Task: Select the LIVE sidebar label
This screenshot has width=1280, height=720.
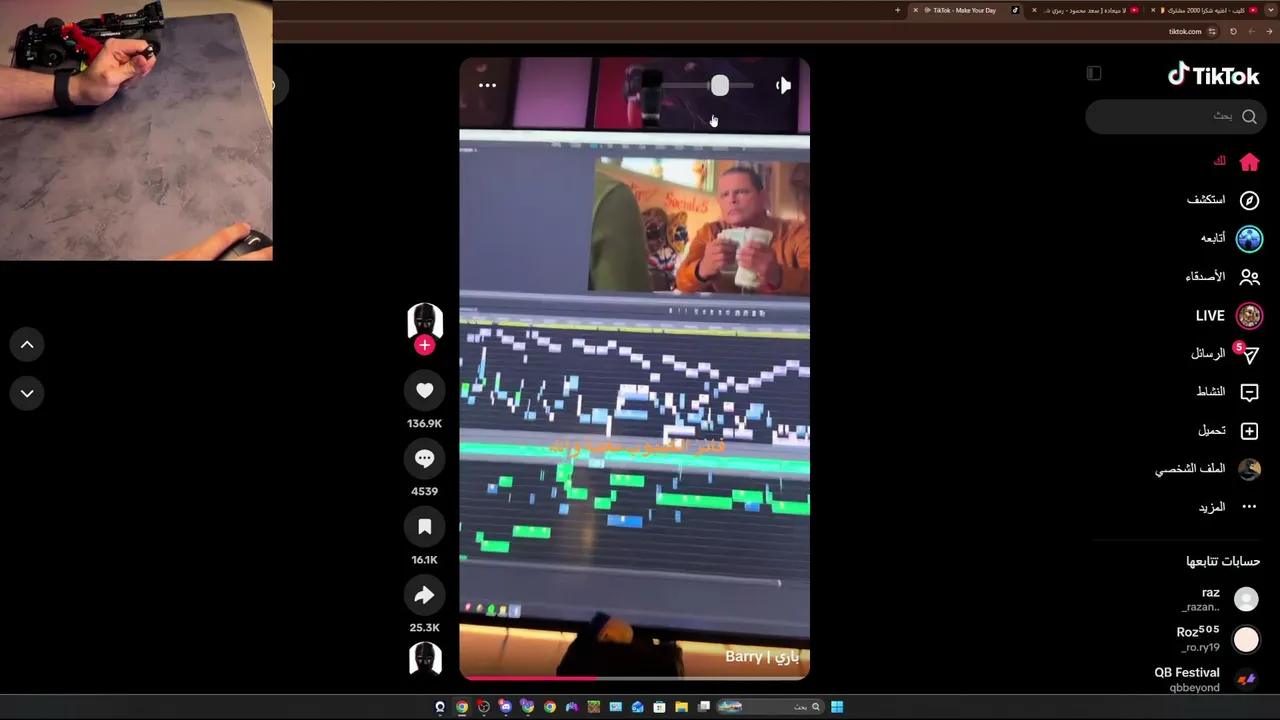Action: (1210, 316)
